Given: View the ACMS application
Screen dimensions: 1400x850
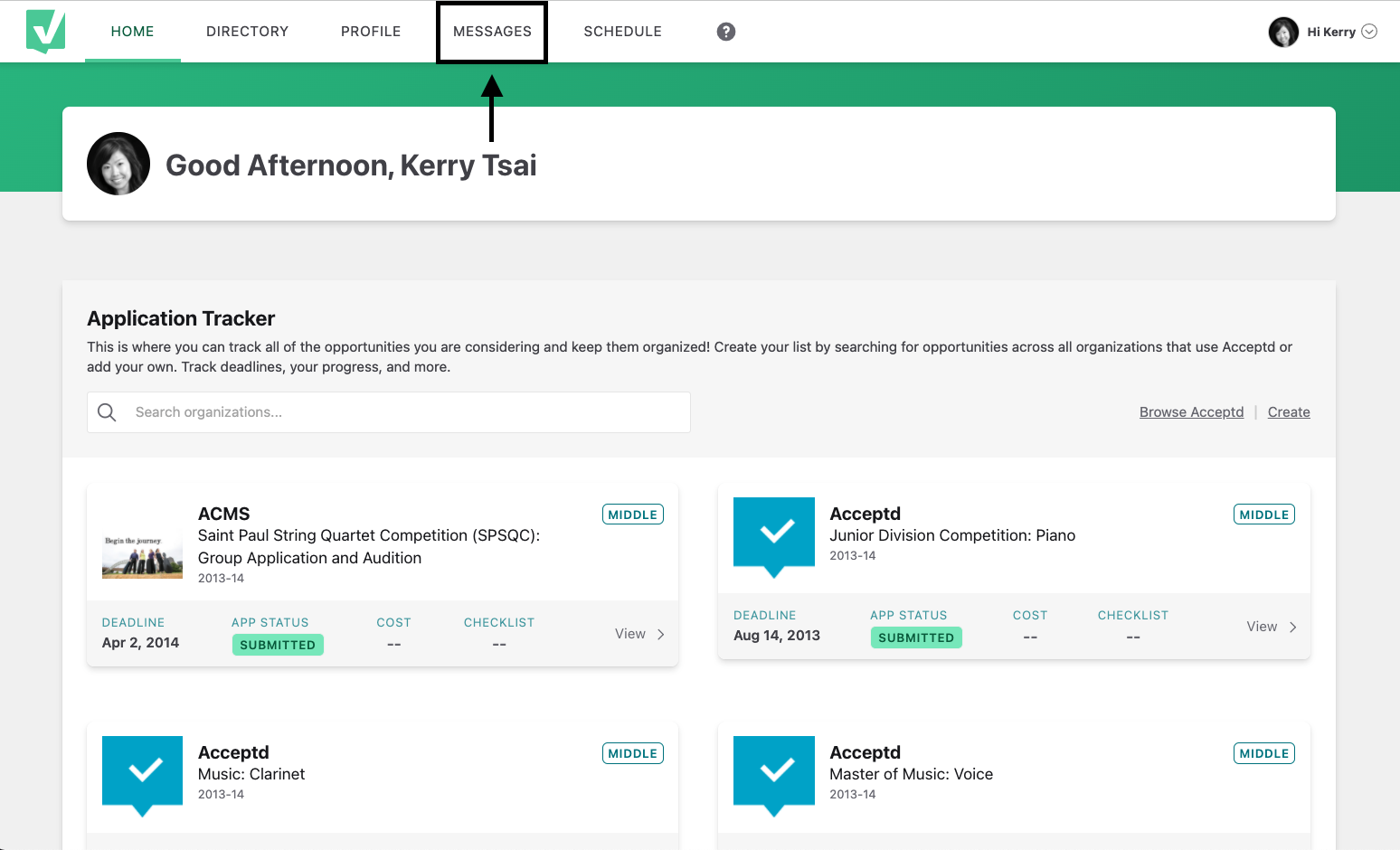Looking at the screenshot, I should coord(630,634).
